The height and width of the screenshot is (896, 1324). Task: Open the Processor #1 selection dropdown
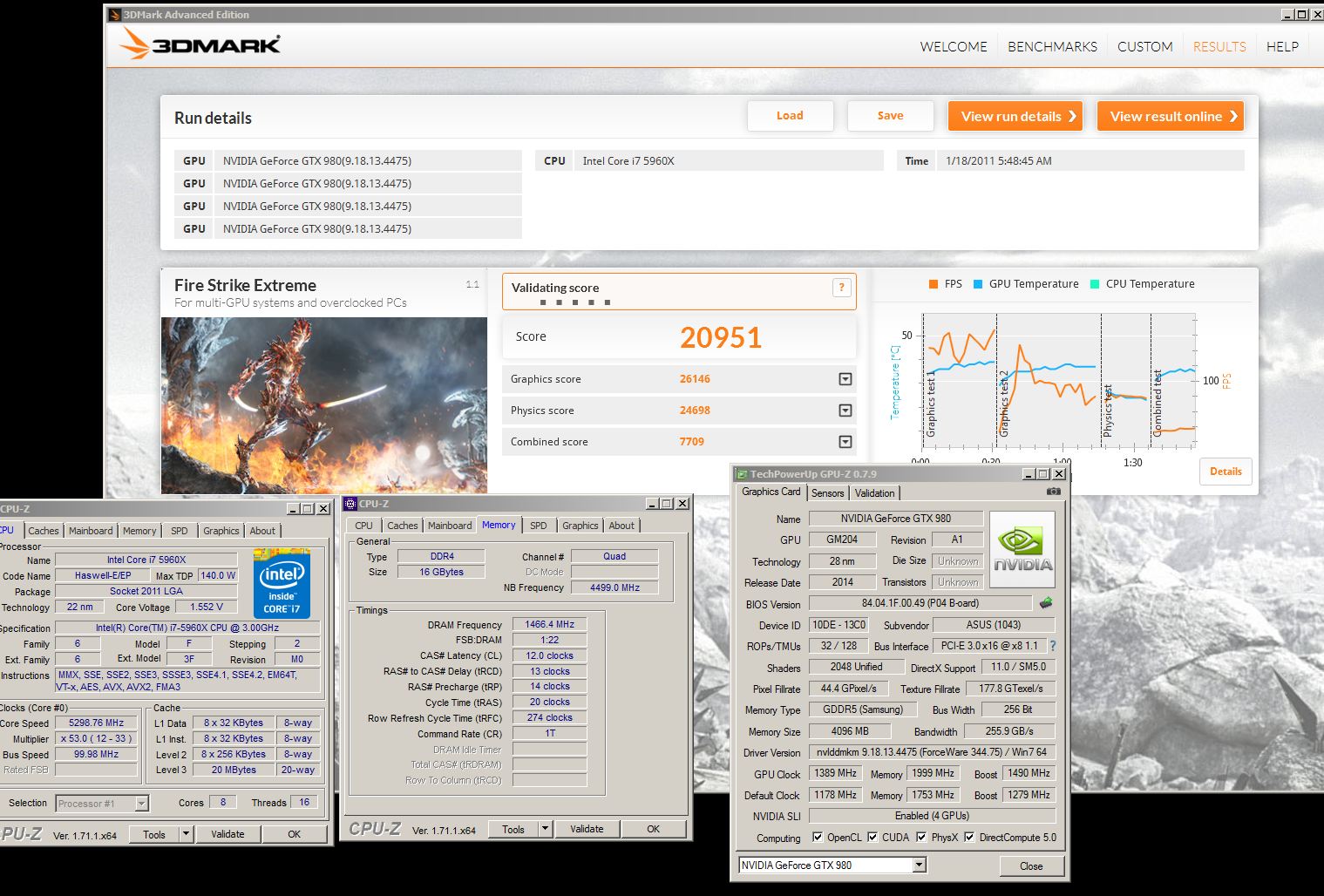[x=142, y=804]
